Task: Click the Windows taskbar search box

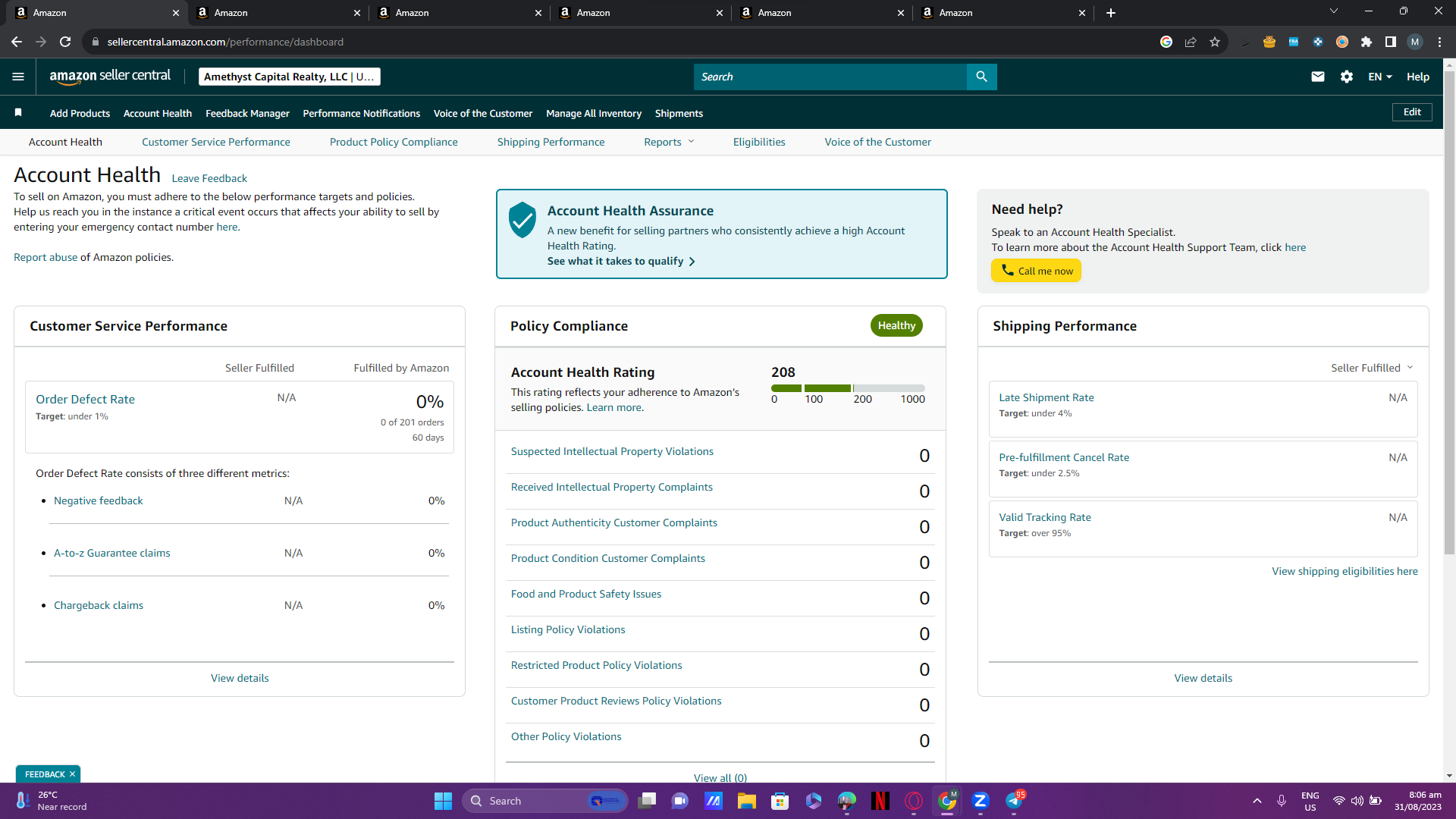Action: [544, 801]
